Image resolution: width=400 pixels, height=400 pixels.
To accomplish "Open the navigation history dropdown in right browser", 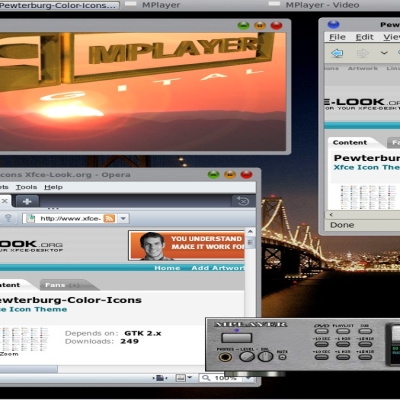I will tap(384, 53).
